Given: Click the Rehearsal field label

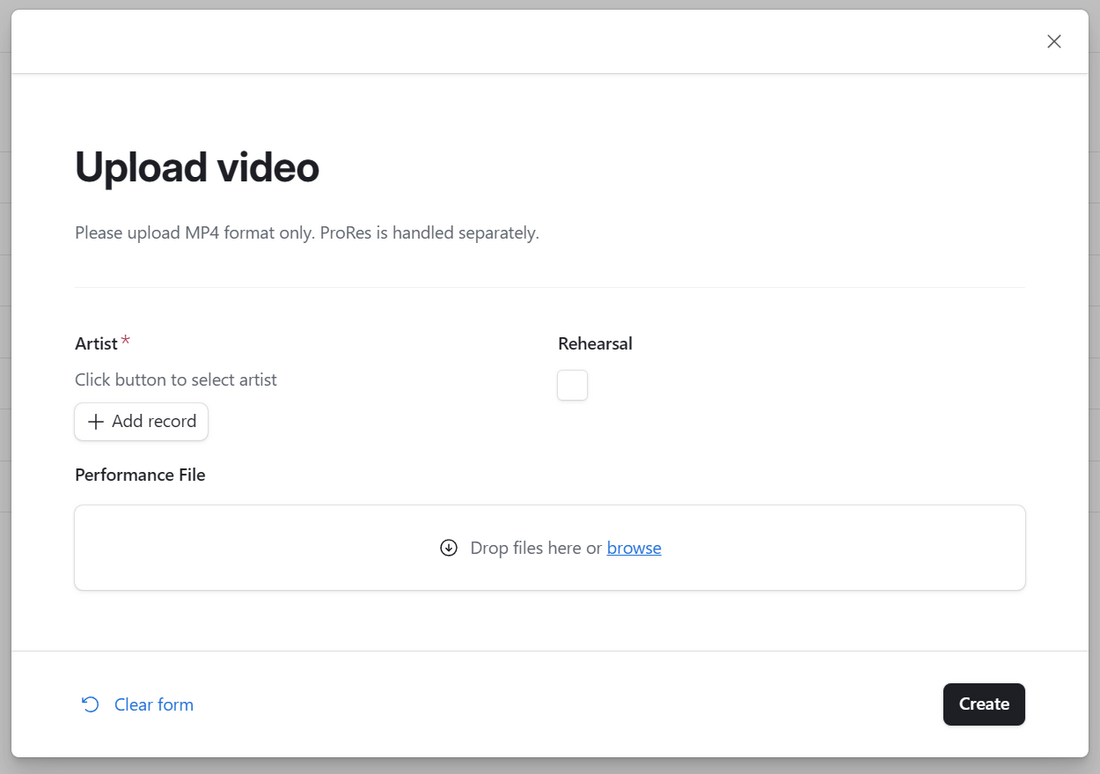Looking at the screenshot, I should (x=595, y=343).
